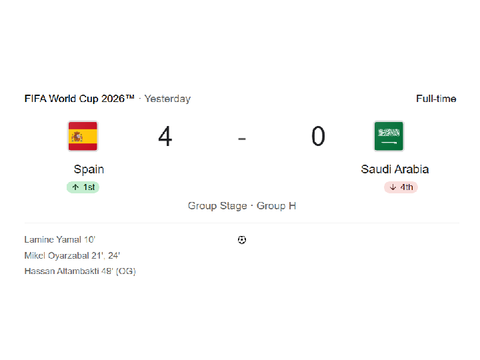Open the Spain team name link
480x360 pixels.
[x=89, y=169]
